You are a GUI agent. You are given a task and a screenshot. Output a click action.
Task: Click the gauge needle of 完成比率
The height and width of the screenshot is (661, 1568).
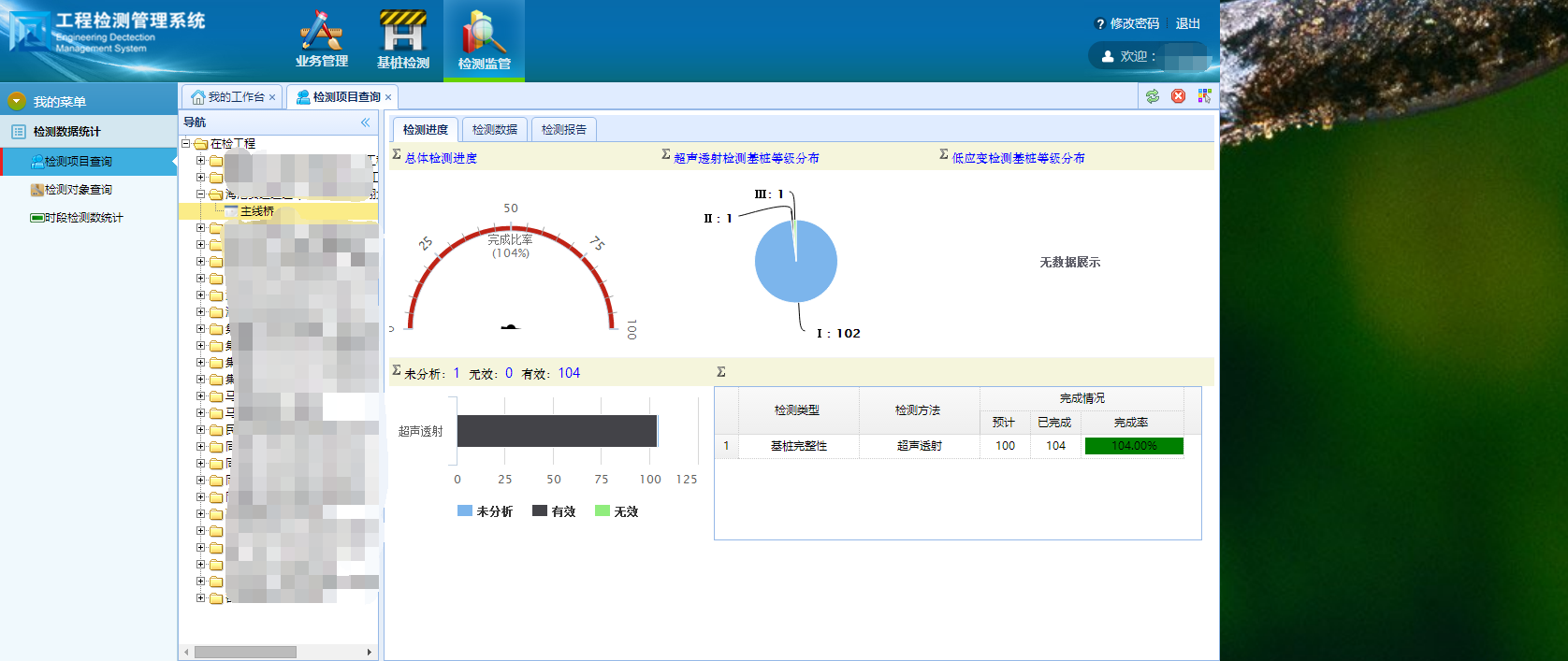tap(510, 326)
